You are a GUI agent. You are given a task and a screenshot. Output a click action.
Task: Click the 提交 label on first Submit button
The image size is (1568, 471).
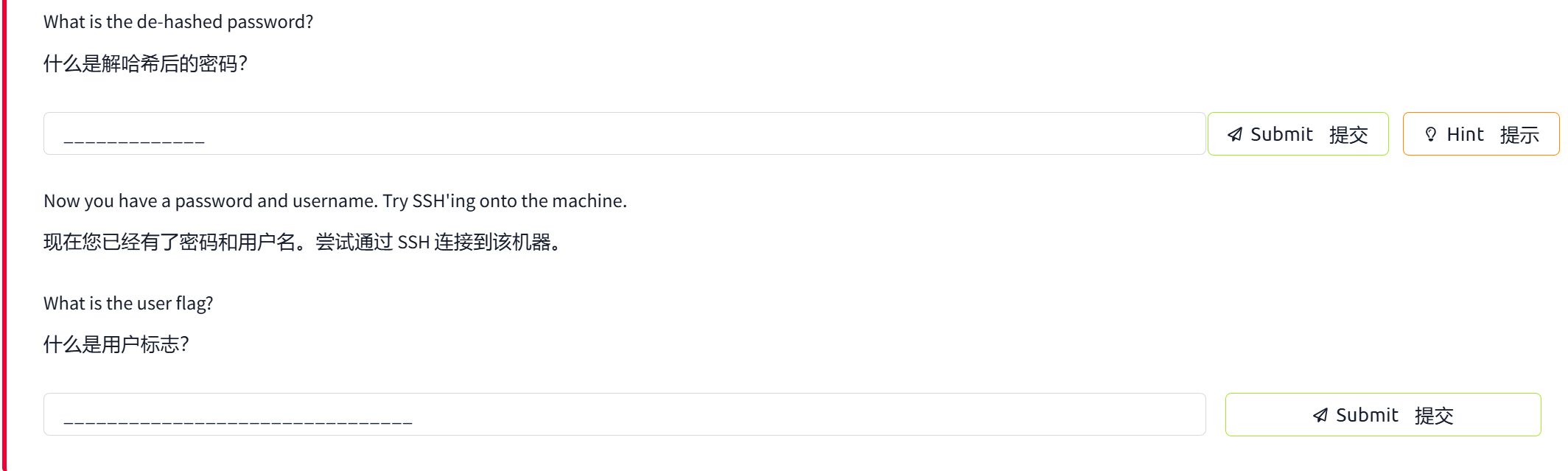tap(1348, 135)
